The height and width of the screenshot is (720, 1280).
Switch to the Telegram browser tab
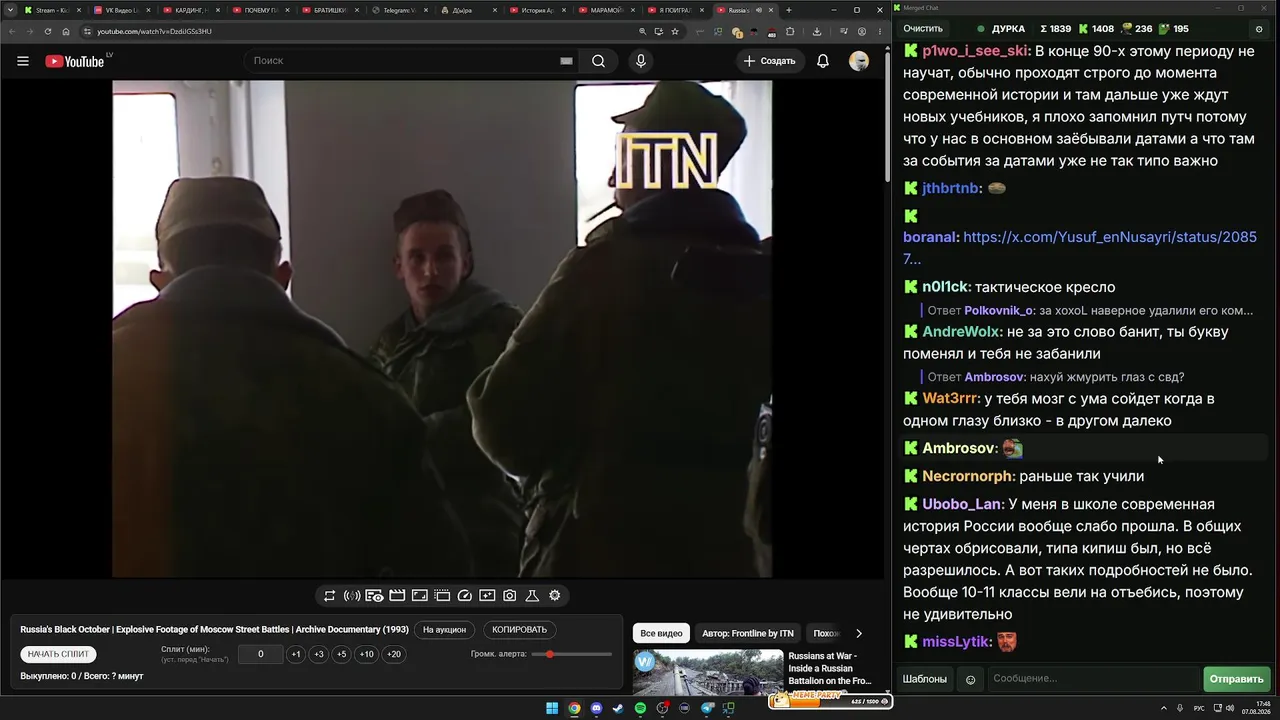399,10
